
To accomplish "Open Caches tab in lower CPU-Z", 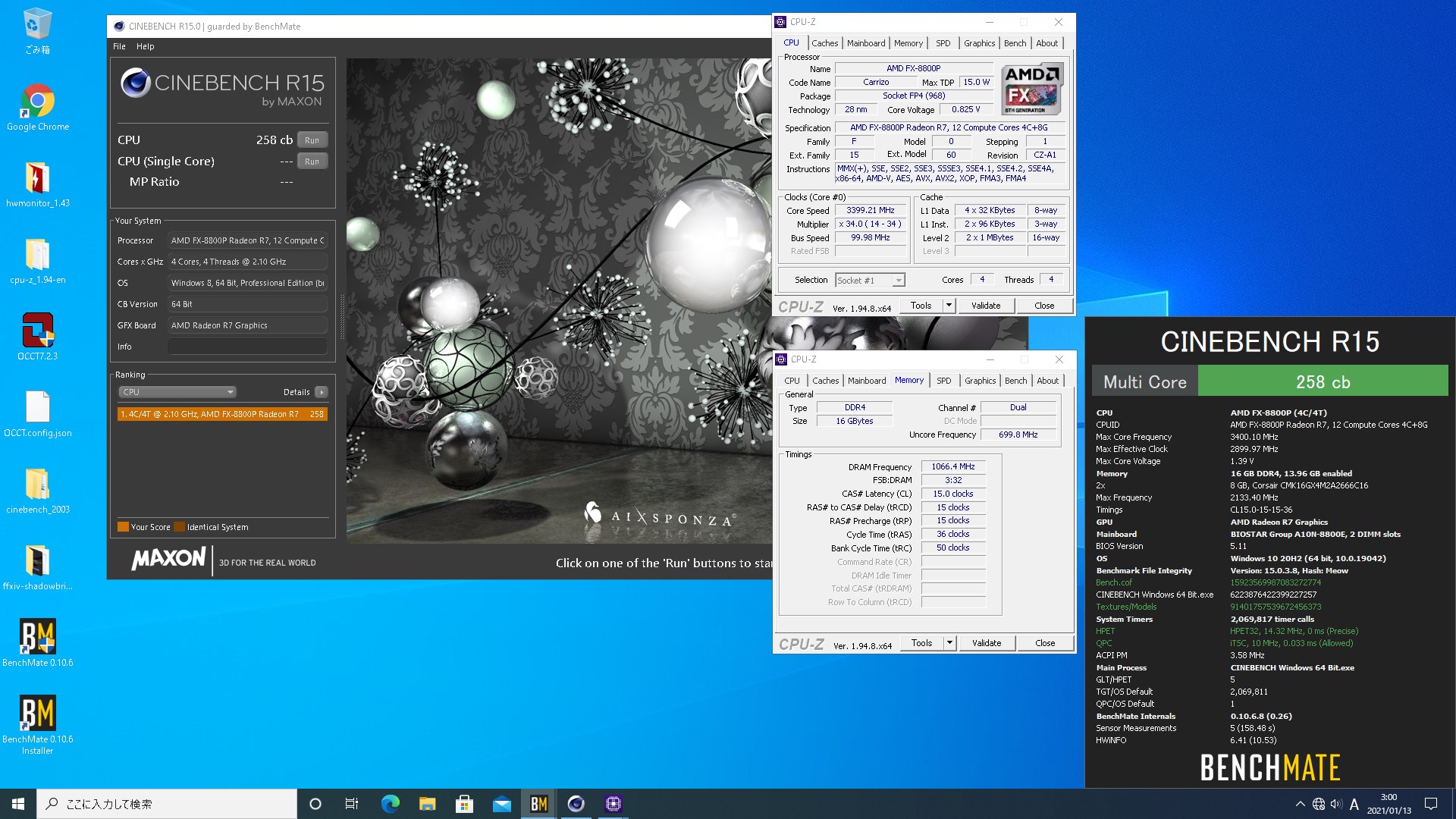I will [x=825, y=381].
